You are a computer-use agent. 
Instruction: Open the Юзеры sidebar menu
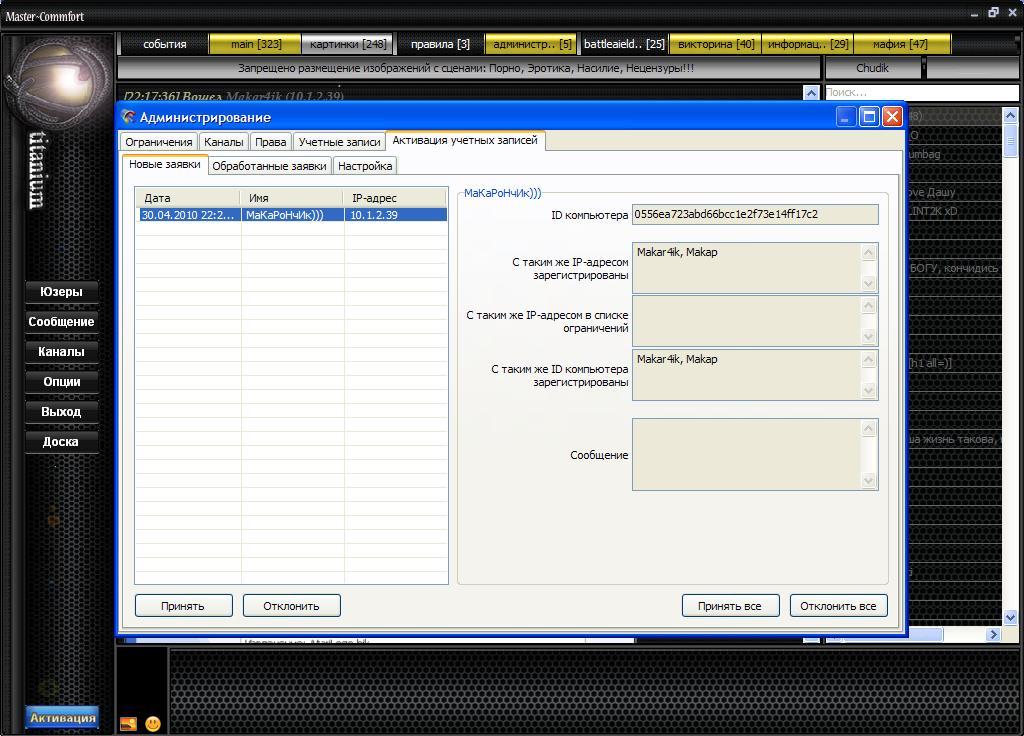(61, 292)
